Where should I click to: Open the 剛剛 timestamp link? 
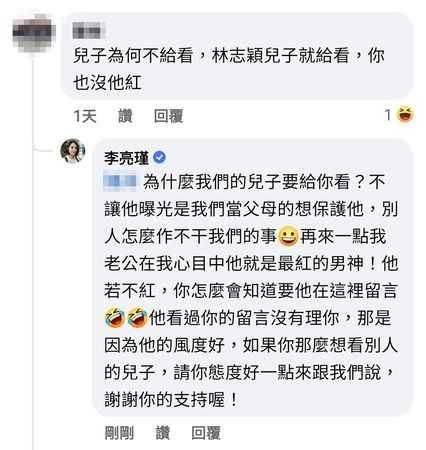119,433
